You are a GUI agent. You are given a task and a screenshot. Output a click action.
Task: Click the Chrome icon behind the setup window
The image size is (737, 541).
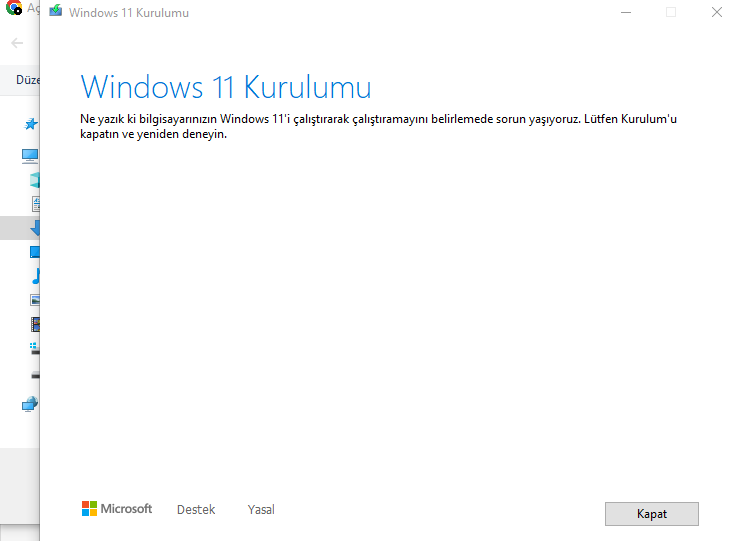click(14, 8)
